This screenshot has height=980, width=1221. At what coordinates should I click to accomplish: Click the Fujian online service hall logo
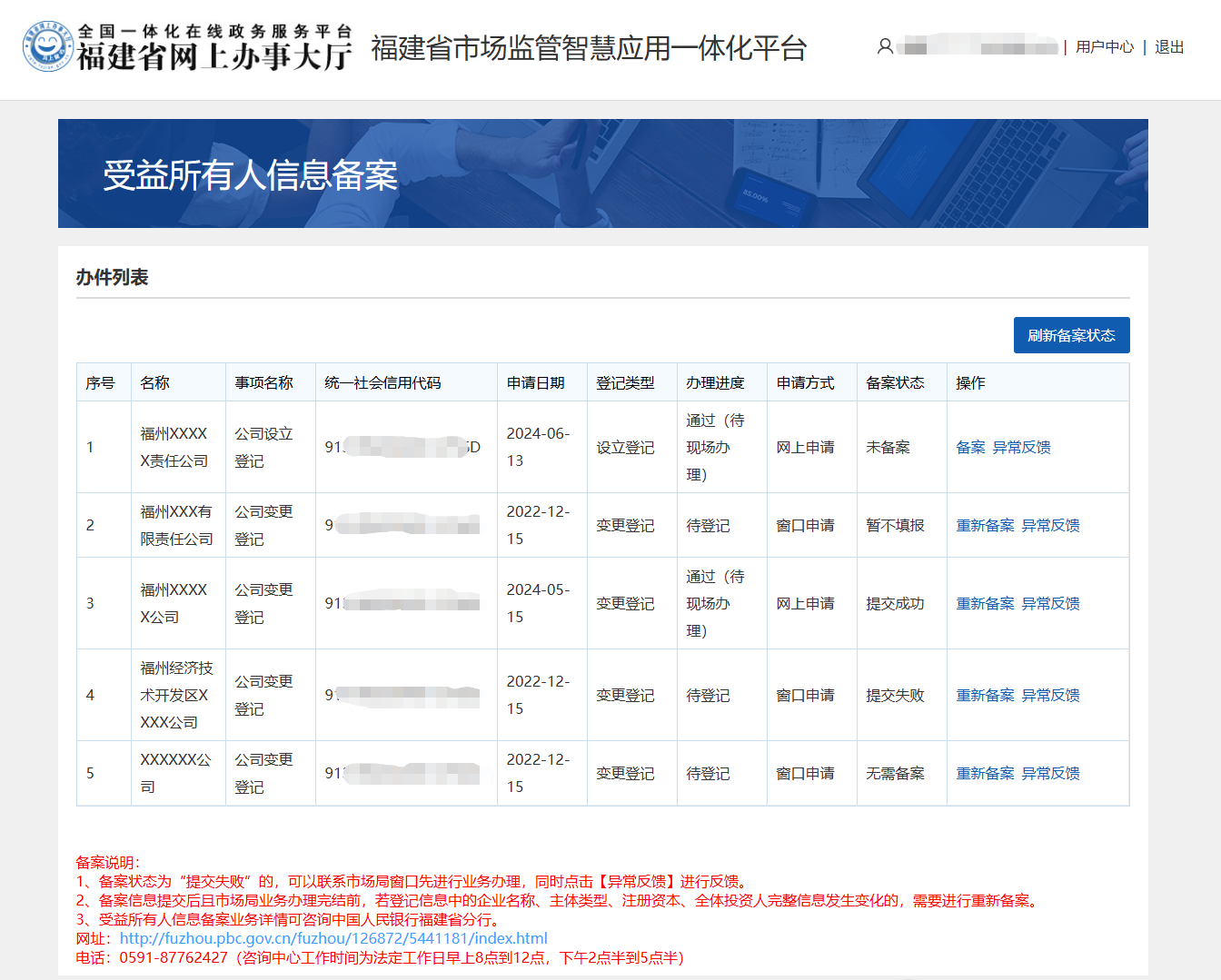186,47
